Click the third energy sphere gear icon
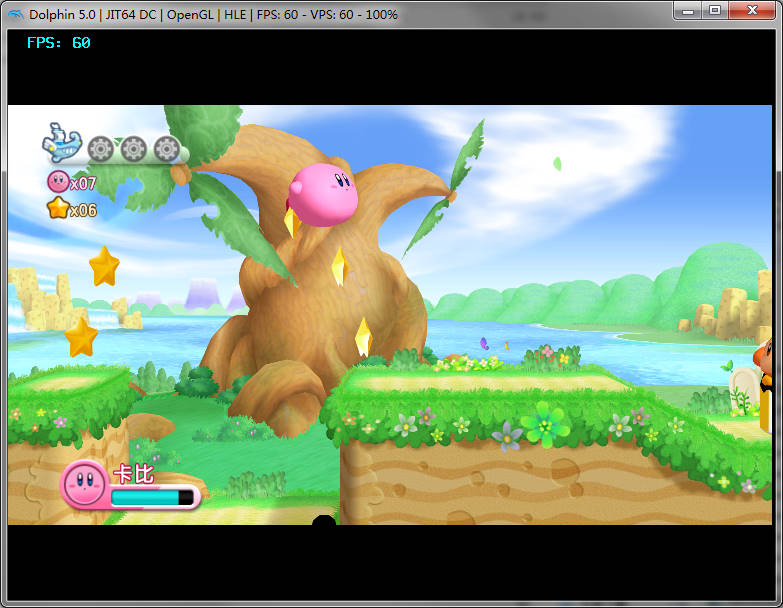Screen dimensions: 783x608 point(167,148)
